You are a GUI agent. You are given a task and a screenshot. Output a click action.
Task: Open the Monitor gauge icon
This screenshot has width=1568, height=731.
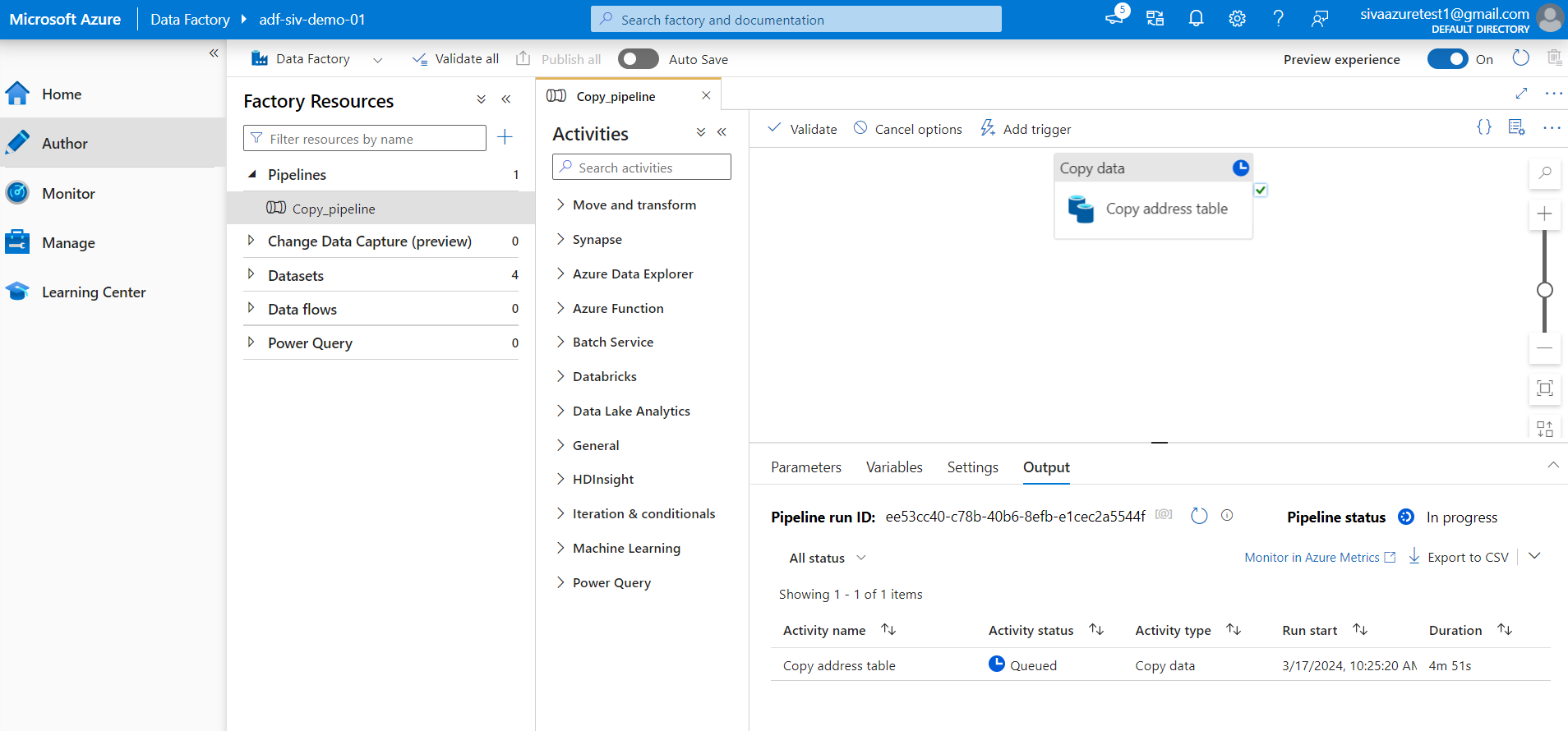coord(17,193)
